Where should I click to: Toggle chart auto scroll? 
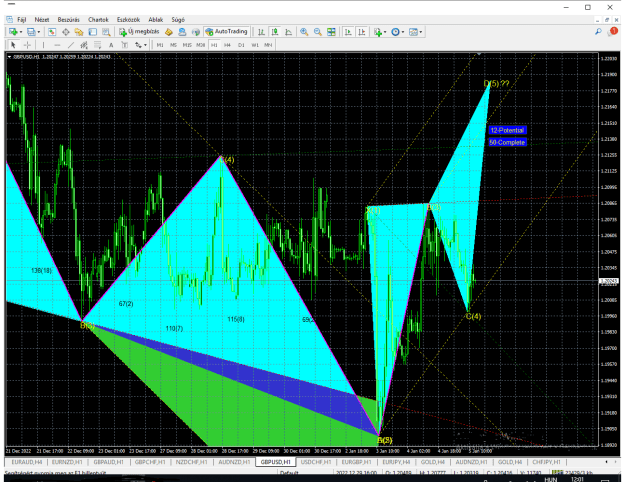pos(348,32)
